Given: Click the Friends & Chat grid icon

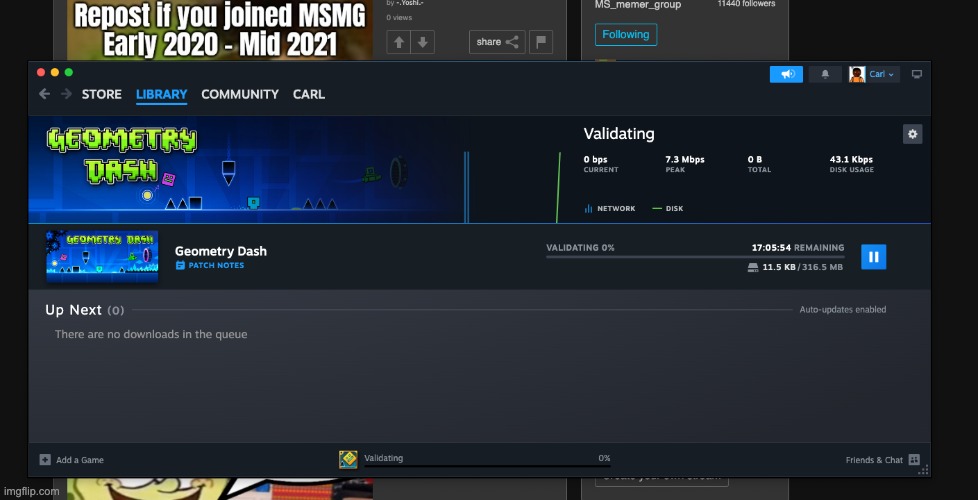Looking at the screenshot, I should pos(914,460).
